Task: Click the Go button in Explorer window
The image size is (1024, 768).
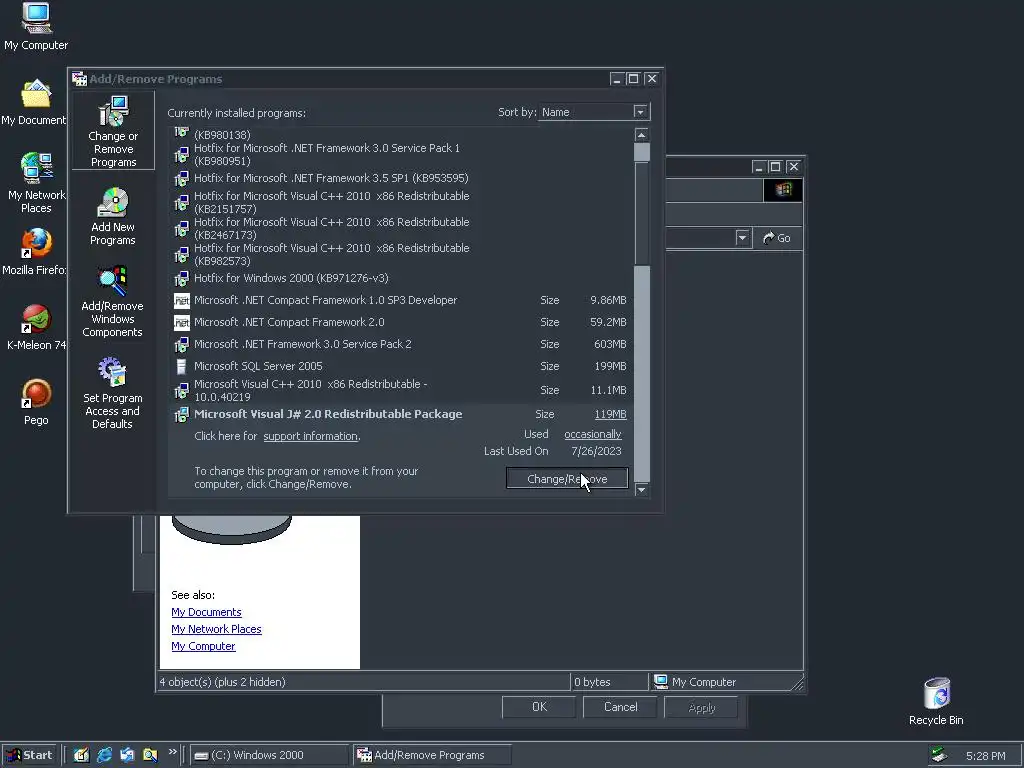Action: point(777,238)
